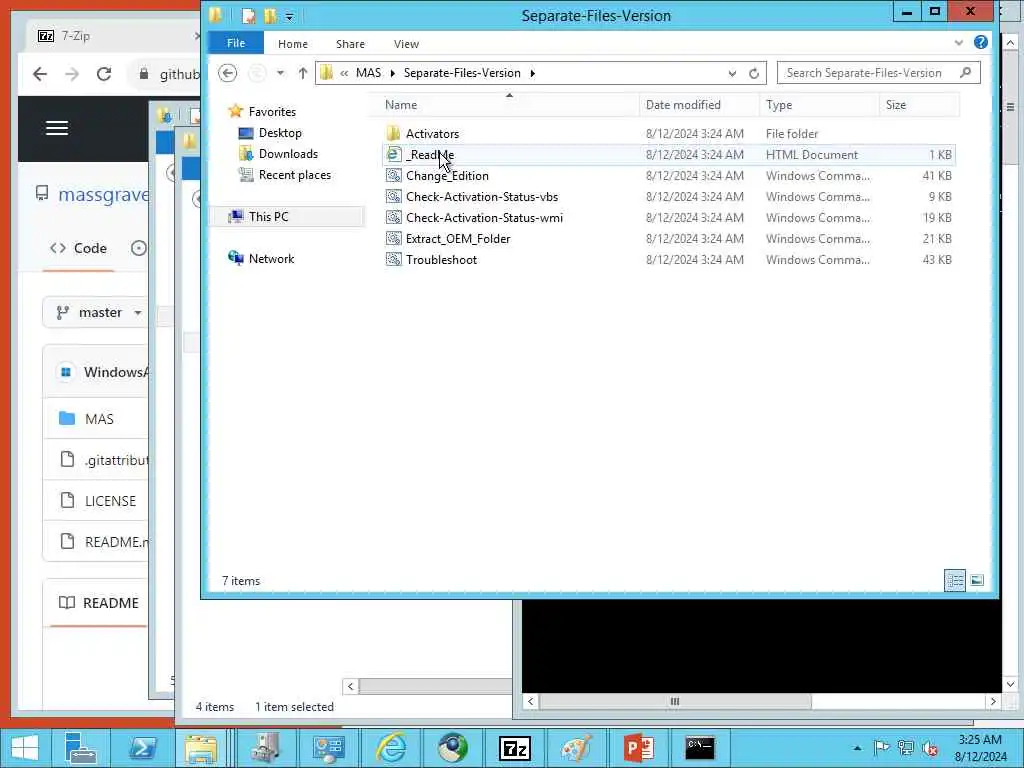Open MAS folder link on GitHub
This screenshot has height=768, width=1024.
tap(99, 419)
